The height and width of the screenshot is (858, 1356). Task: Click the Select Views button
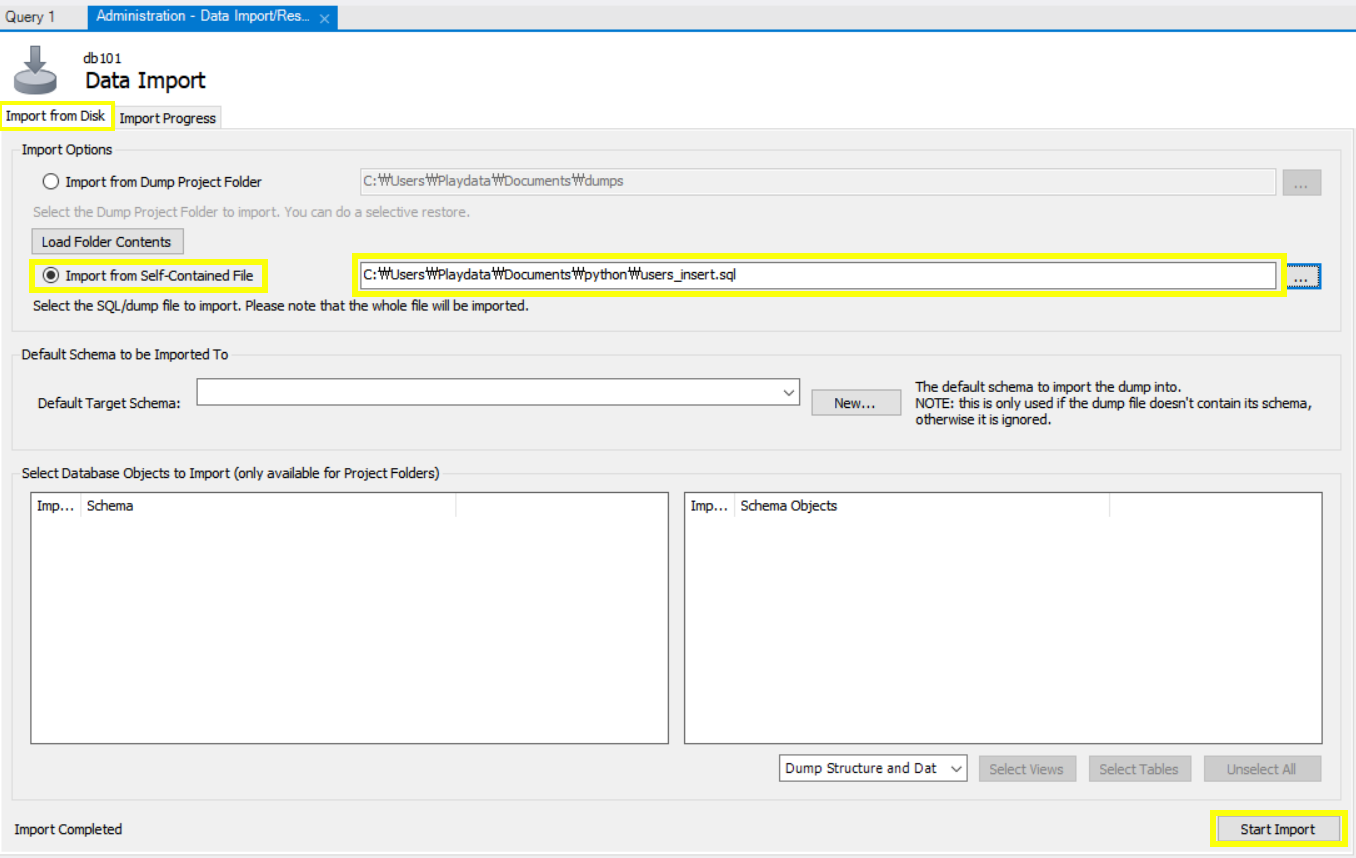point(1026,769)
